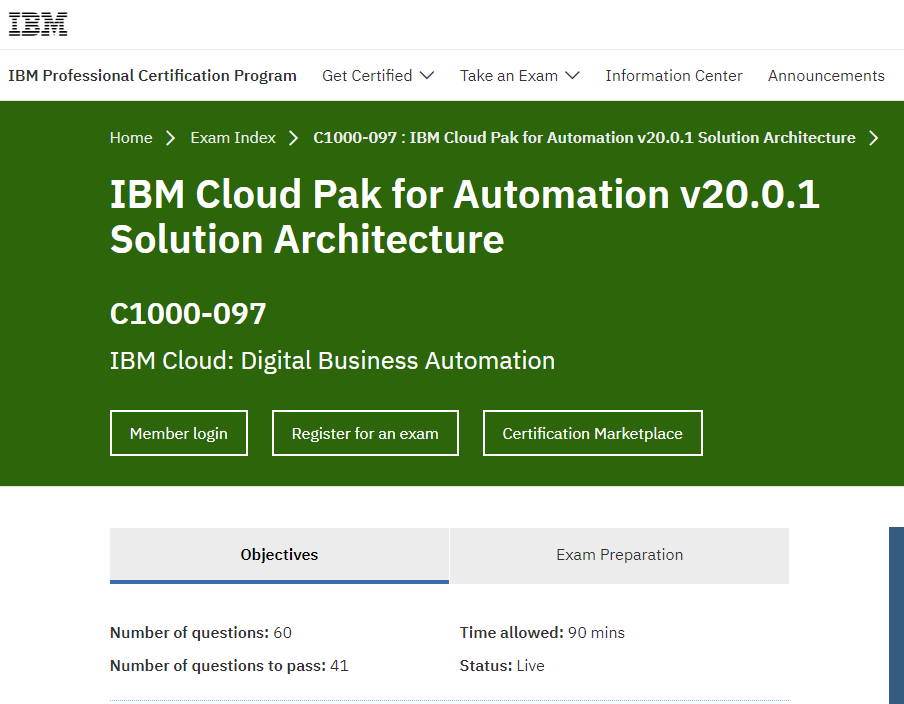Screen dimensions: 904x704
Task: Open Exam Index breadcrumb link
Action: click(233, 138)
